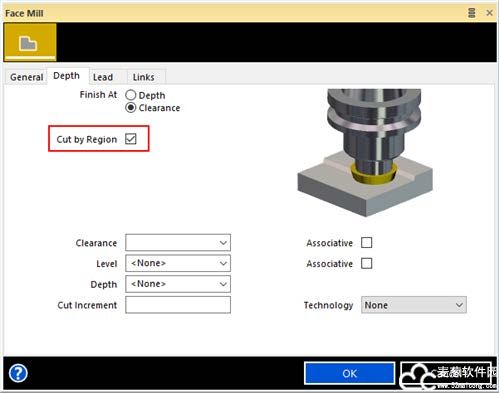Image resolution: width=499 pixels, height=393 pixels.
Task: Enable the Associative checkbox beside Clearance
Action: click(x=367, y=243)
